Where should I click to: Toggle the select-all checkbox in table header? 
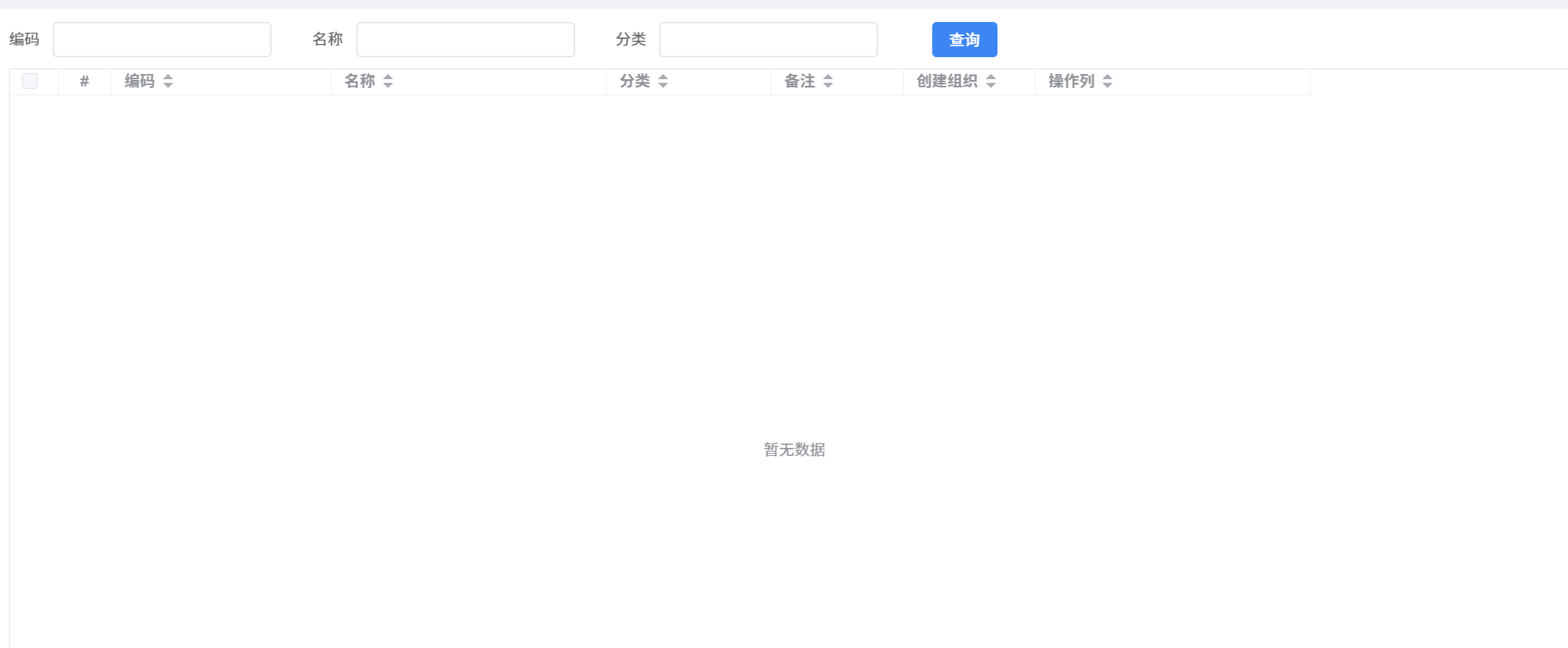(x=30, y=81)
